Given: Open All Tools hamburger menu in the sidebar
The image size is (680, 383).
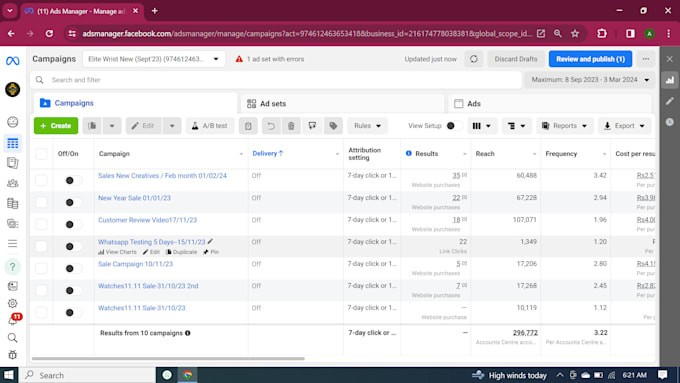Looking at the screenshot, I should (13, 243).
